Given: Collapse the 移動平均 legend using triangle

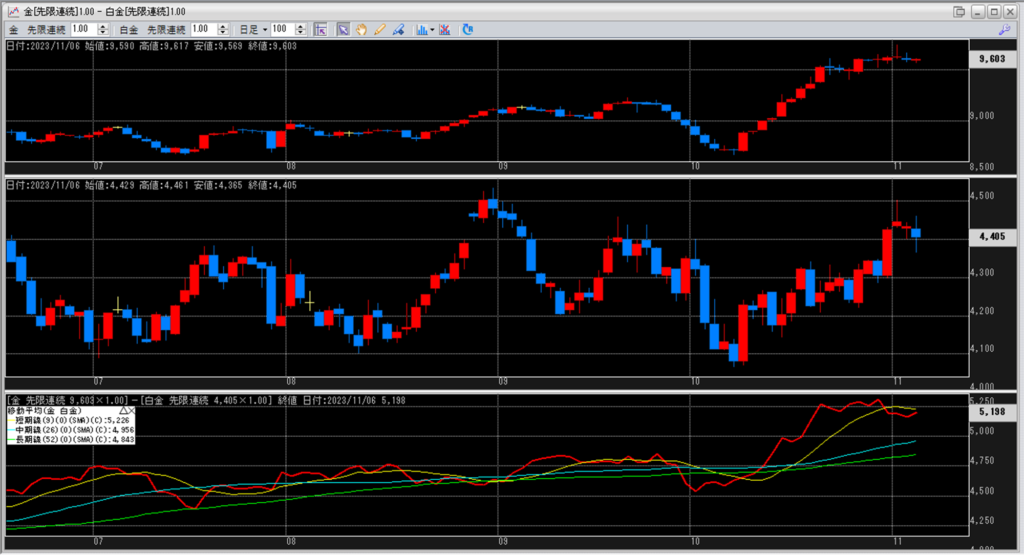Looking at the screenshot, I should (x=121, y=410).
